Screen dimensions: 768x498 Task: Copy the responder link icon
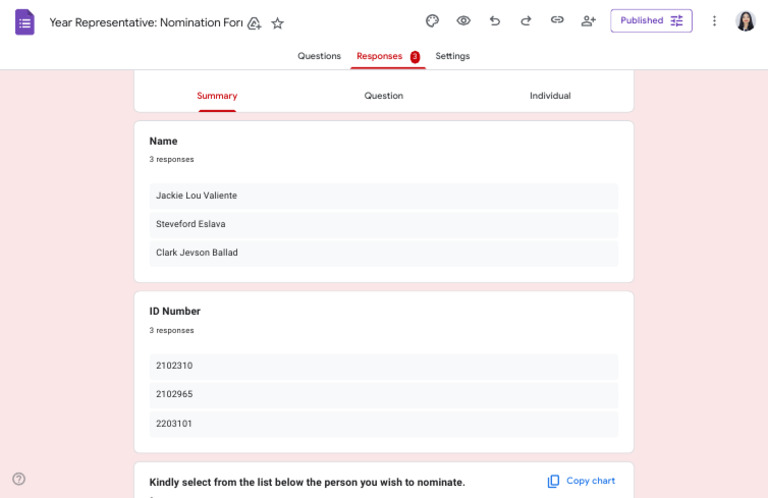pyautogui.click(x=557, y=20)
